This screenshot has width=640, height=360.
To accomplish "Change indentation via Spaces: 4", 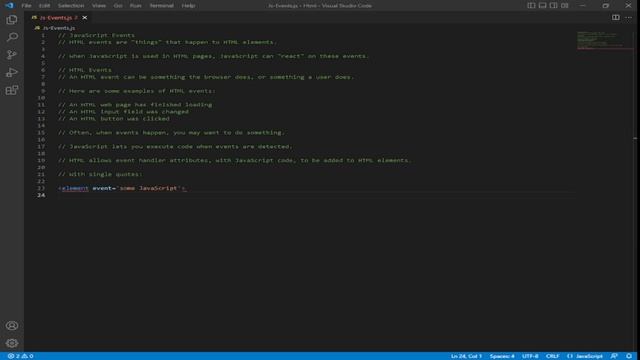I will click(502, 356).
